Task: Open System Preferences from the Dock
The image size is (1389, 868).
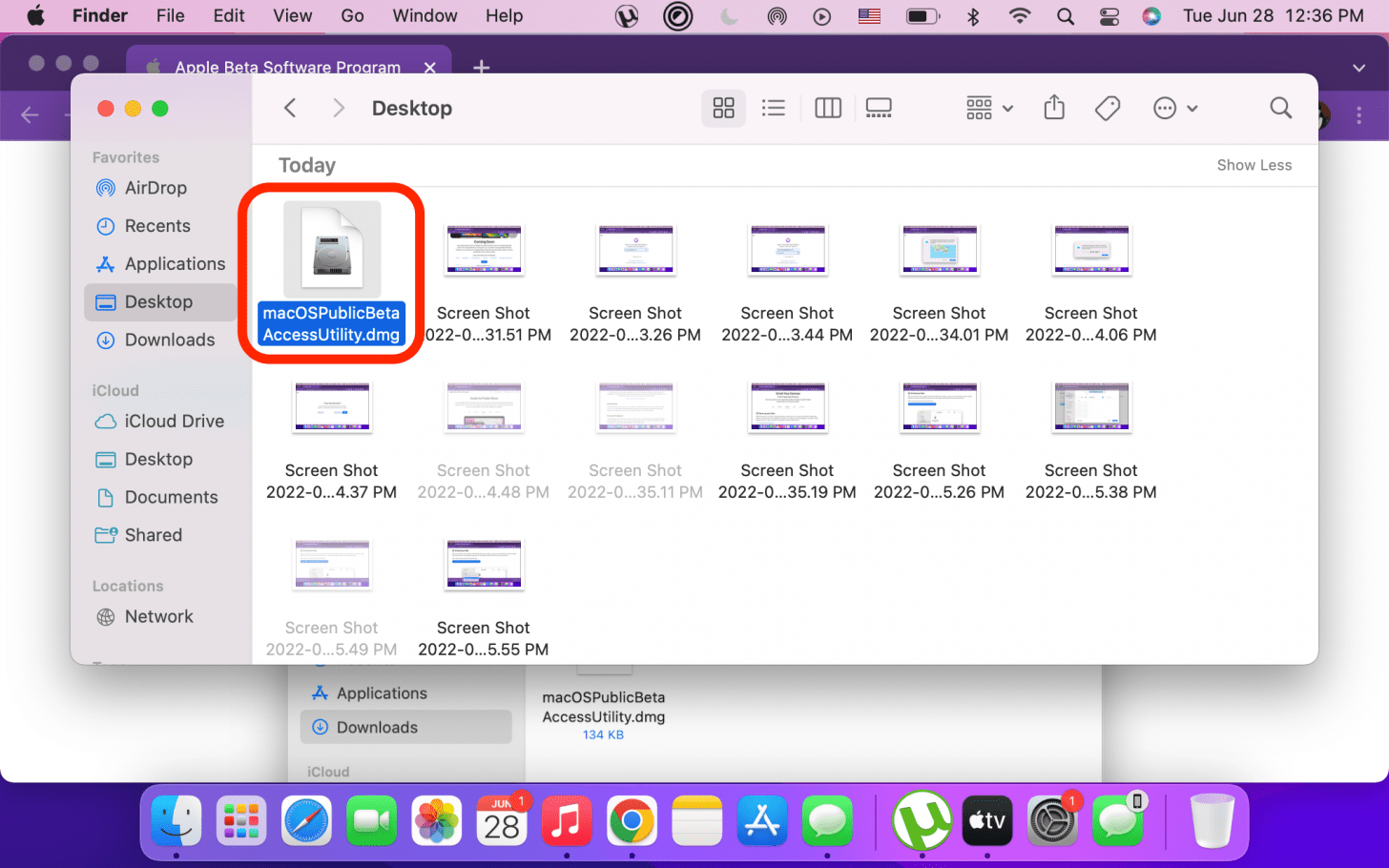Action: click(x=1052, y=820)
